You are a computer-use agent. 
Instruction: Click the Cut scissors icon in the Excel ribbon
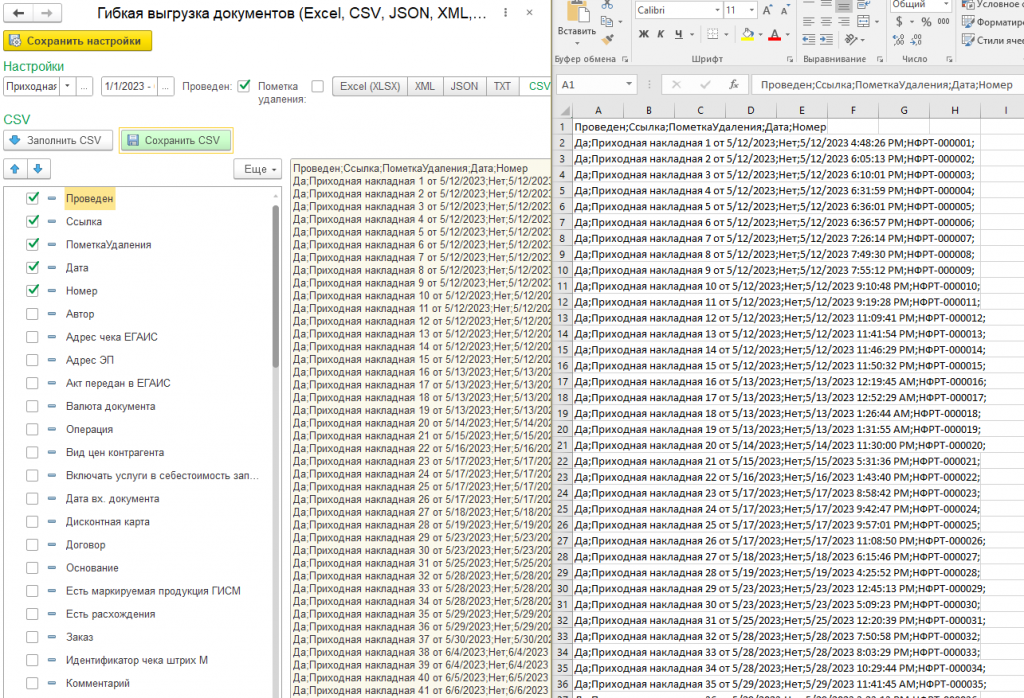tap(607, 5)
